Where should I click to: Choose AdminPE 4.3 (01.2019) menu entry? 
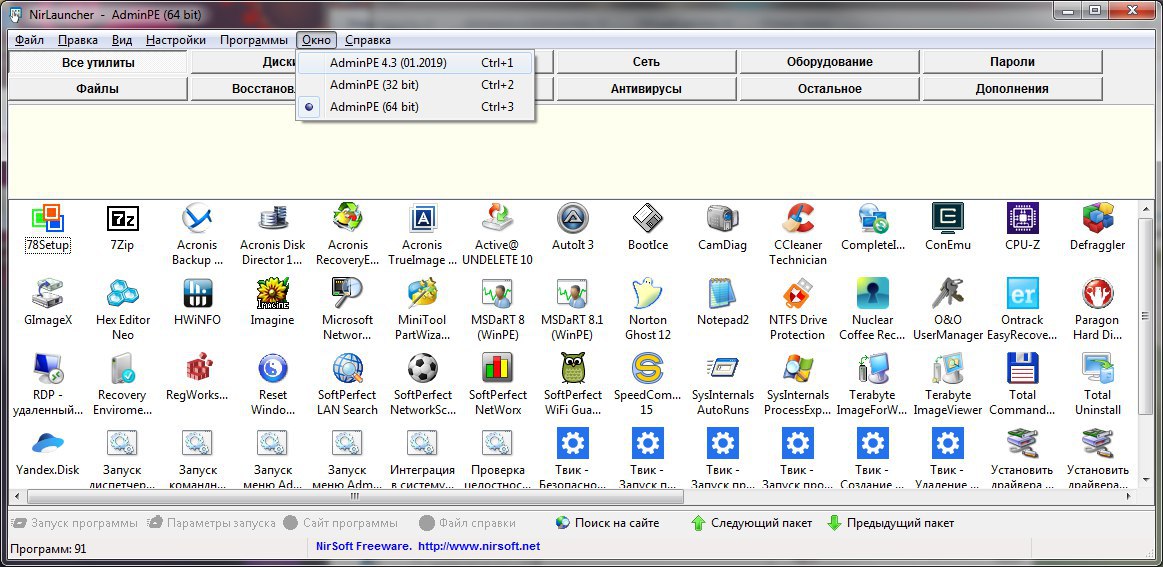click(415, 63)
